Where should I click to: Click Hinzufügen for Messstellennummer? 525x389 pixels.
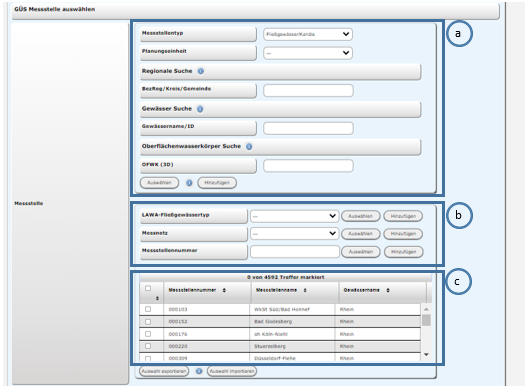(403, 252)
